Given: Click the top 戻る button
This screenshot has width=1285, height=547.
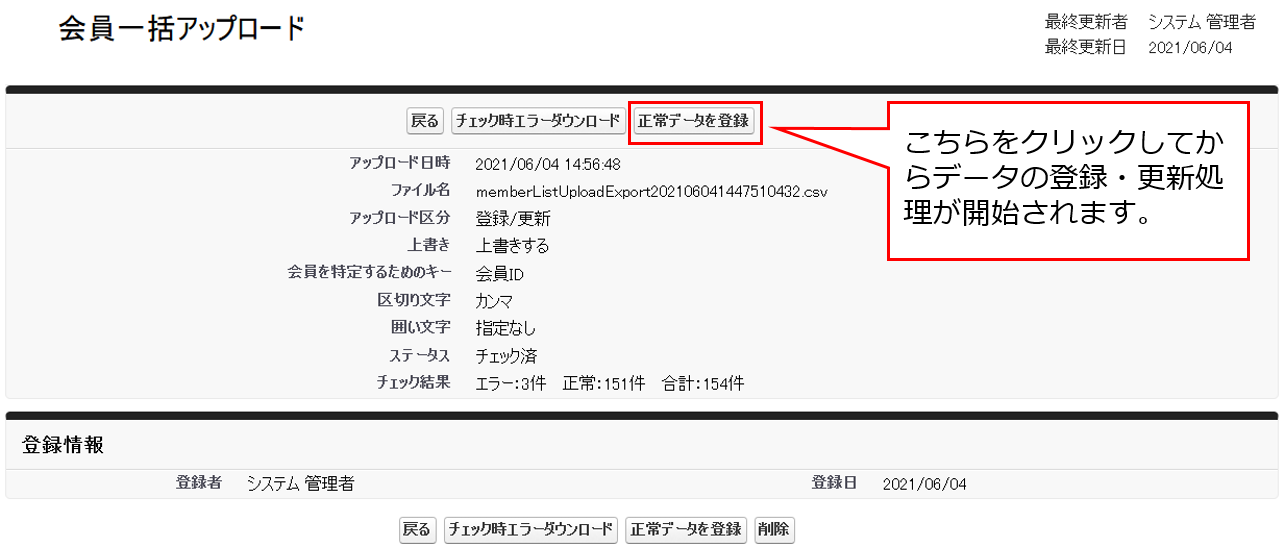Looking at the screenshot, I should [x=425, y=121].
